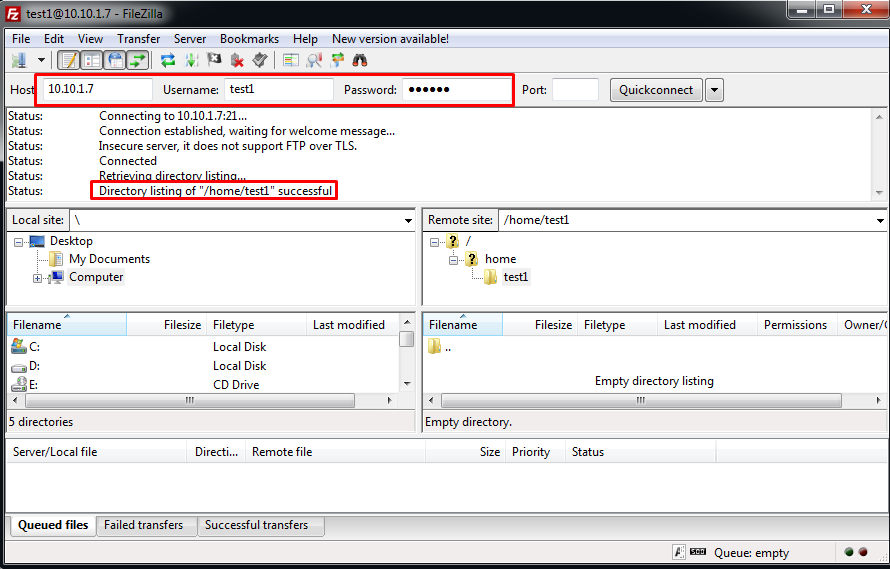Click the green activity indicator light
The height and width of the screenshot is (569, 890).
[849, 551]
